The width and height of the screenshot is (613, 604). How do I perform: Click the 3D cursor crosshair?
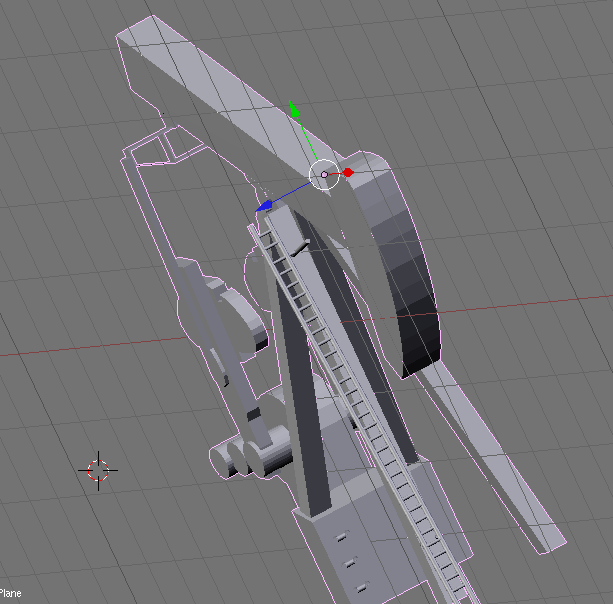pyautogui.click(x=98, y=470)
